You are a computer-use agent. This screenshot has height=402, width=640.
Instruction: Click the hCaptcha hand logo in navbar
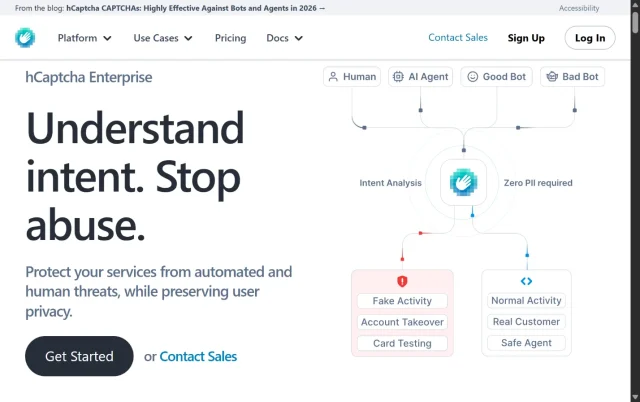coord(25,38)
